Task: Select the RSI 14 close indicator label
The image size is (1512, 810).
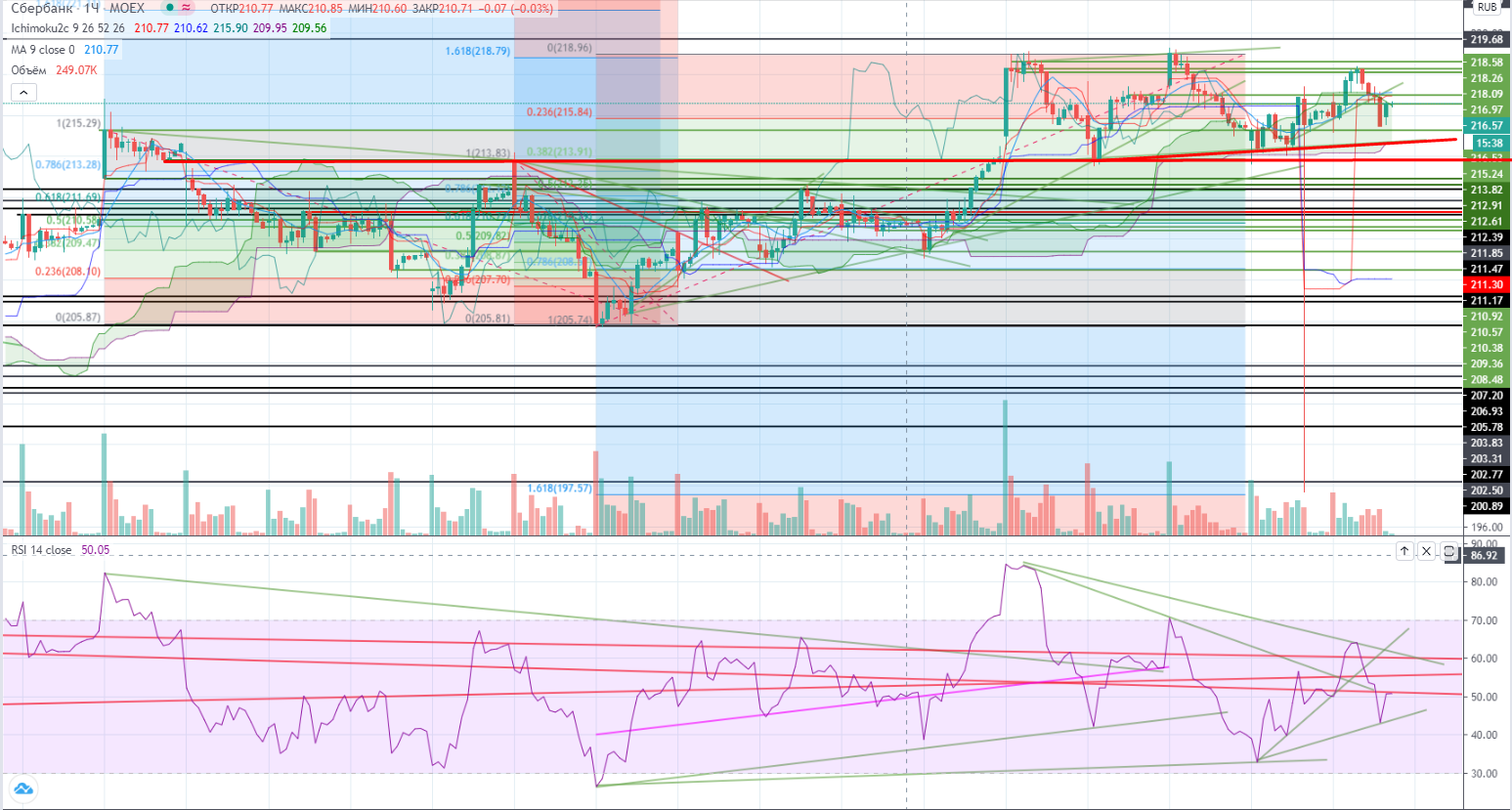Action: point(41,550)
